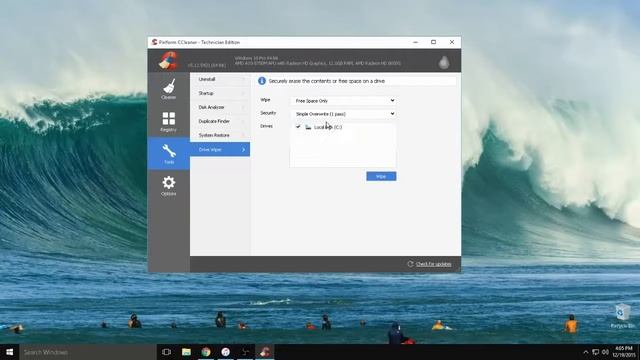Open the Startup tool tab
The width and height of the screenshot is (640, 360).
pos(220,93)
